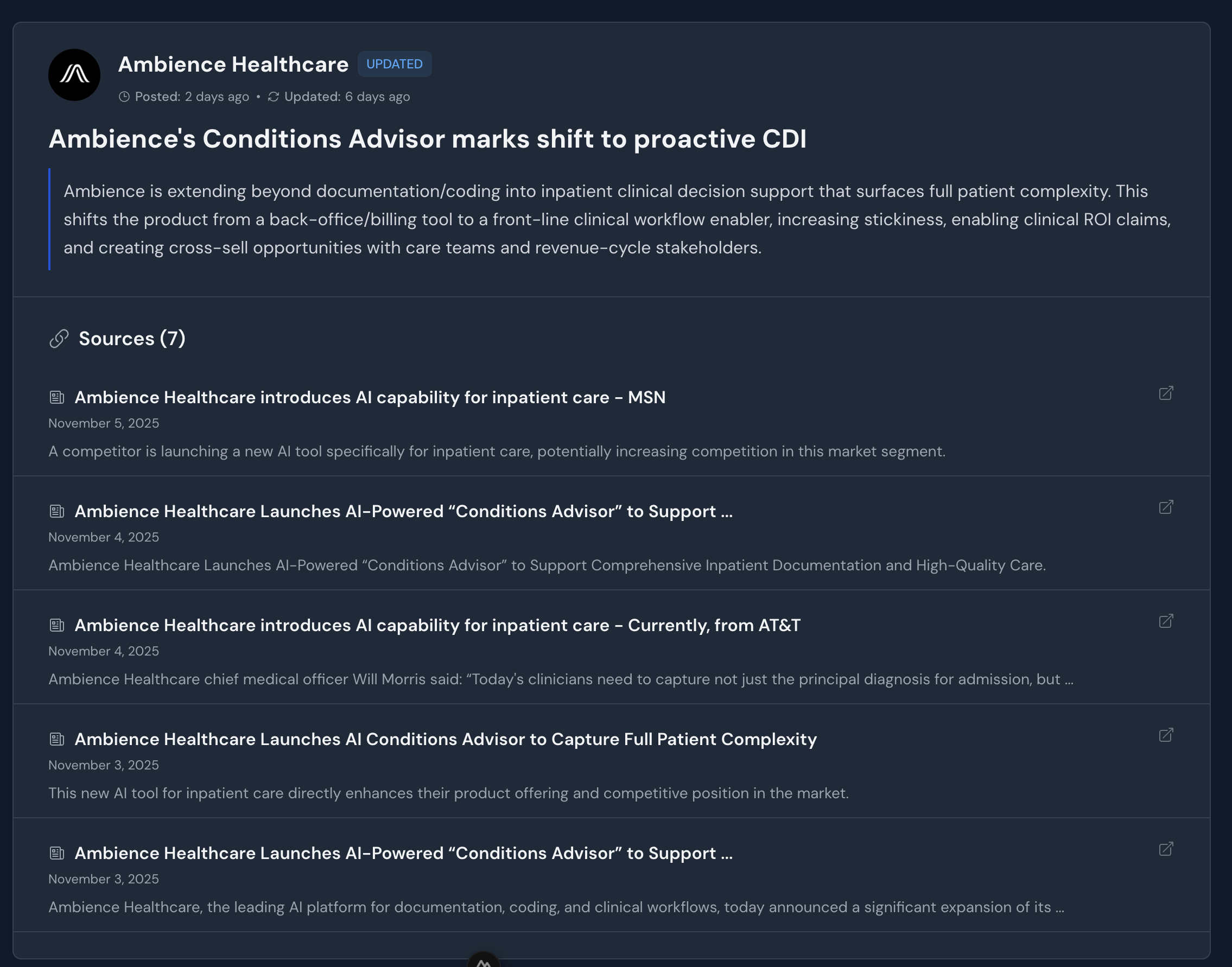Click the Ambience Healthcare company name
Screen dimensions: 1232x967
(233, 65)
